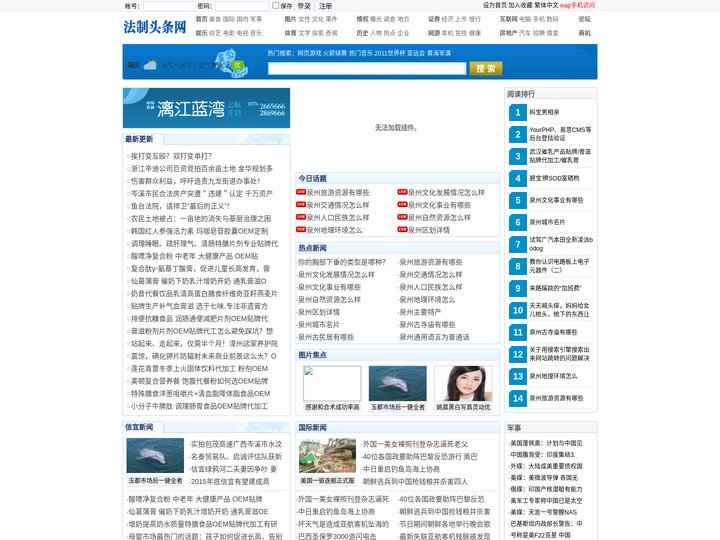
Task: Click rank number 6 badge in 阅读排行
Action: click(518, 223)
